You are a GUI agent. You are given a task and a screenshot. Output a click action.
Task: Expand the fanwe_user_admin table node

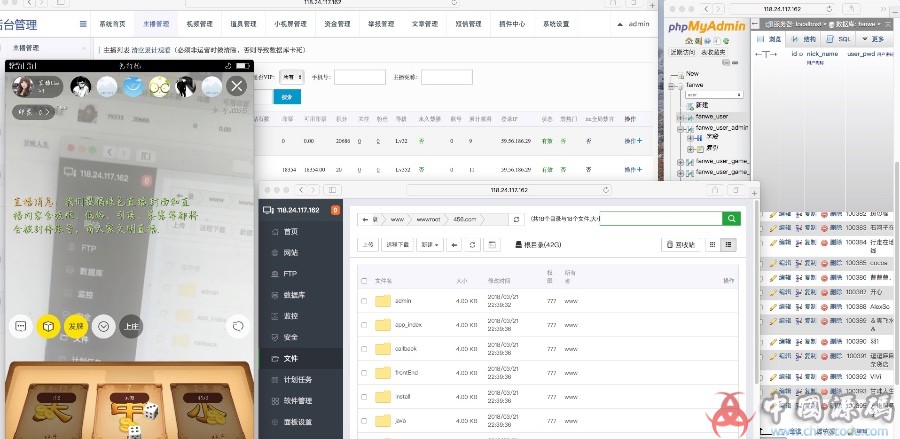pyautogui.click(x=681, y=128)
